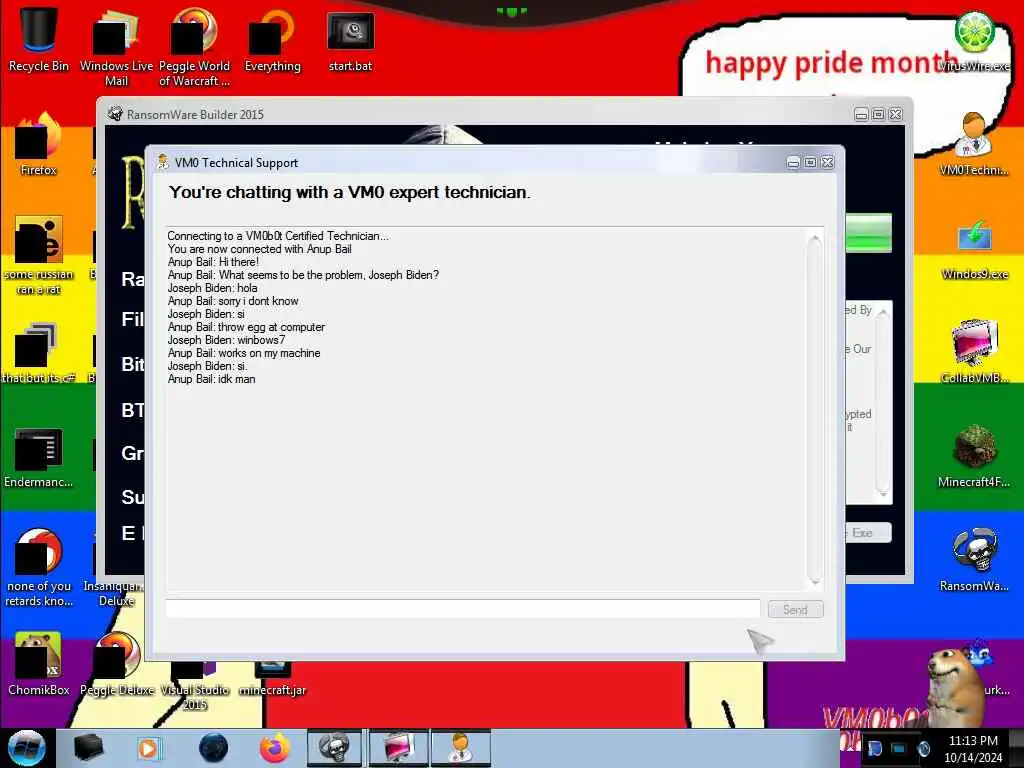Click the line 'Joseph Biden: hola'
This screenshot has height=768, width=1024.
tap(212, 288)
